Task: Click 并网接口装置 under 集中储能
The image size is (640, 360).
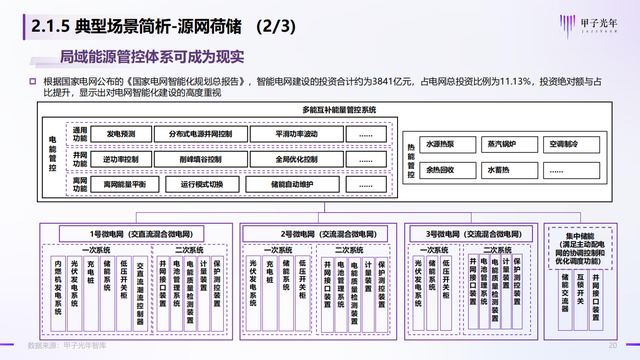Action: (596, 300)
